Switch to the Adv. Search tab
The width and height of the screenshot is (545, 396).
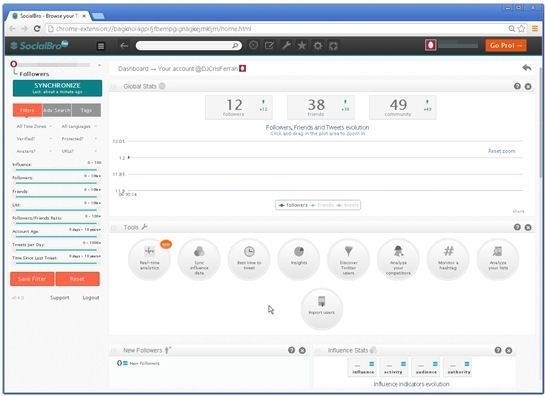57,110
